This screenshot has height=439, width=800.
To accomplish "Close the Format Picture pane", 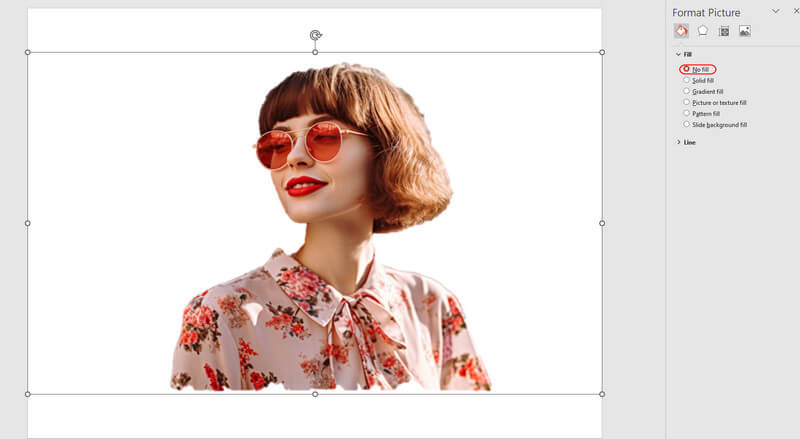I will tap(795, 11).
